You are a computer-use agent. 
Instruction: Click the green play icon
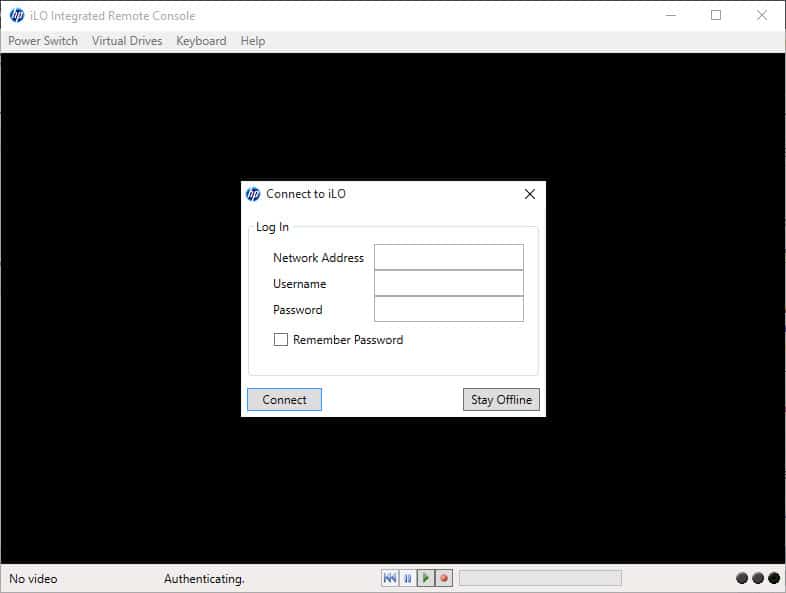coord(426,578)
